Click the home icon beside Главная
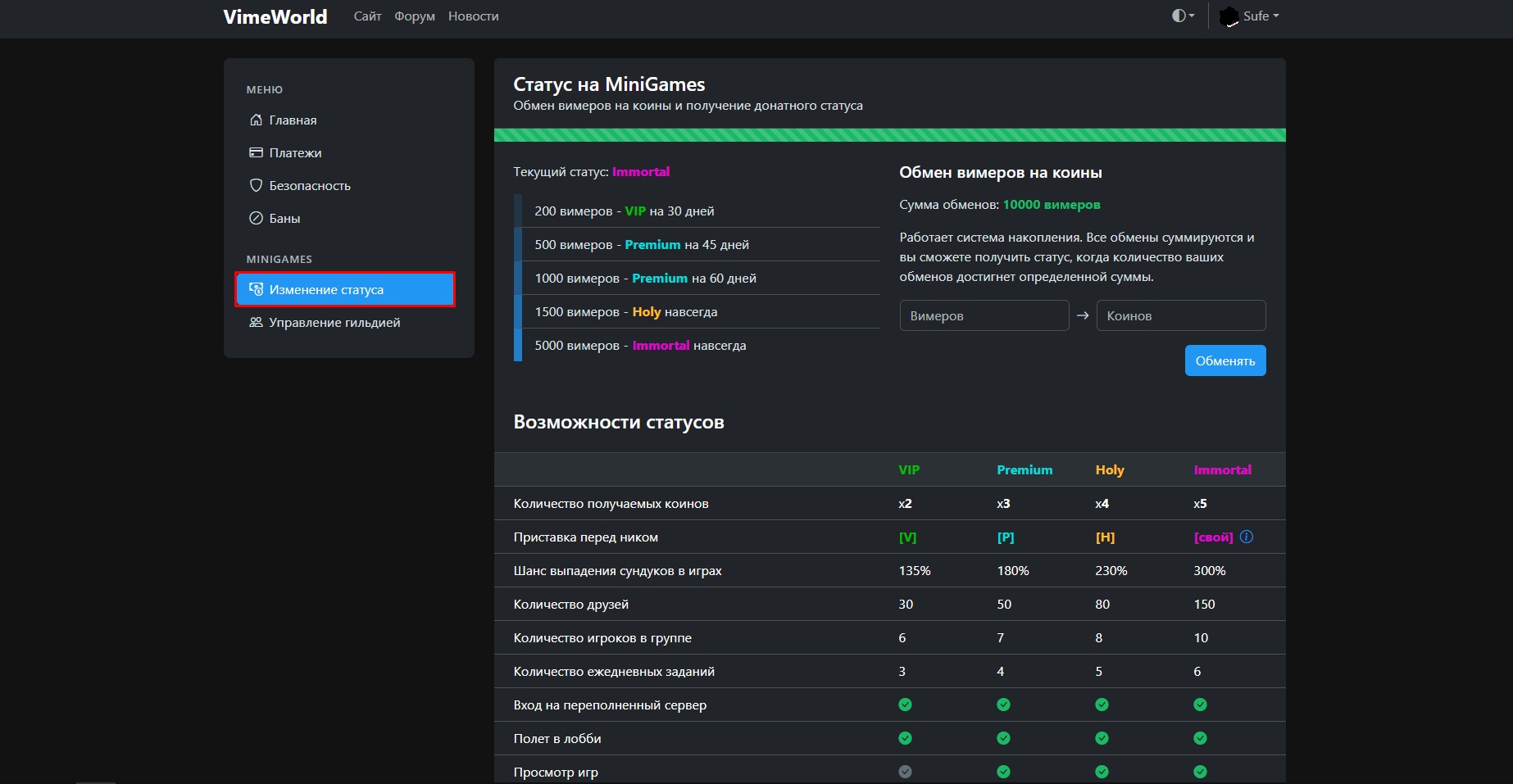1513x784 pixels. pos(256,120)
